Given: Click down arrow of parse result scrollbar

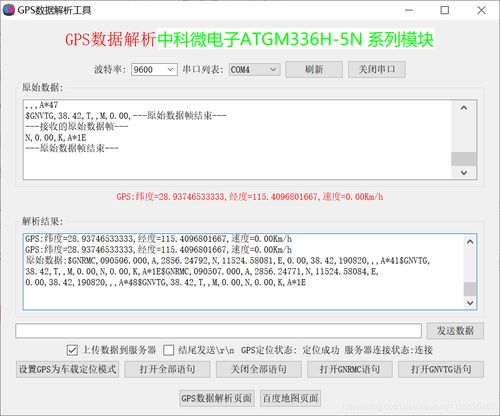Looking at the screenshot, I should point(470,303).
